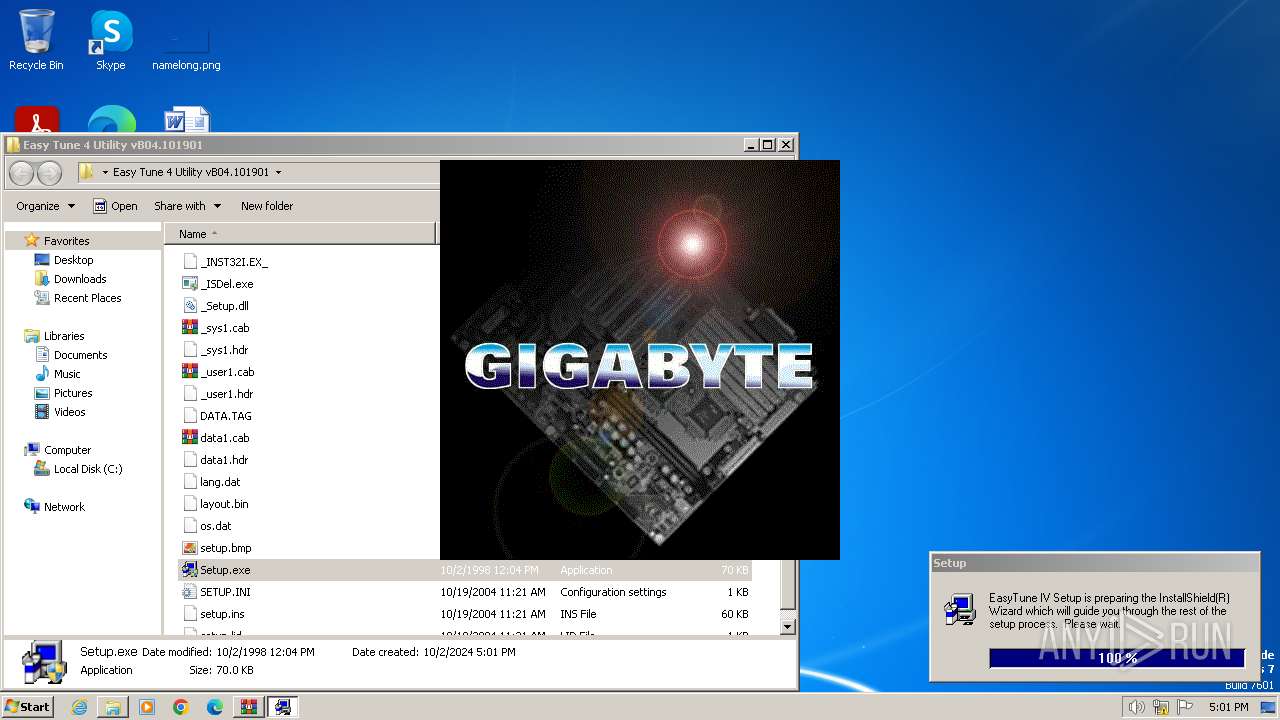Select the data1.cab archive icon
1280x720 pixels.
[190, 438]
